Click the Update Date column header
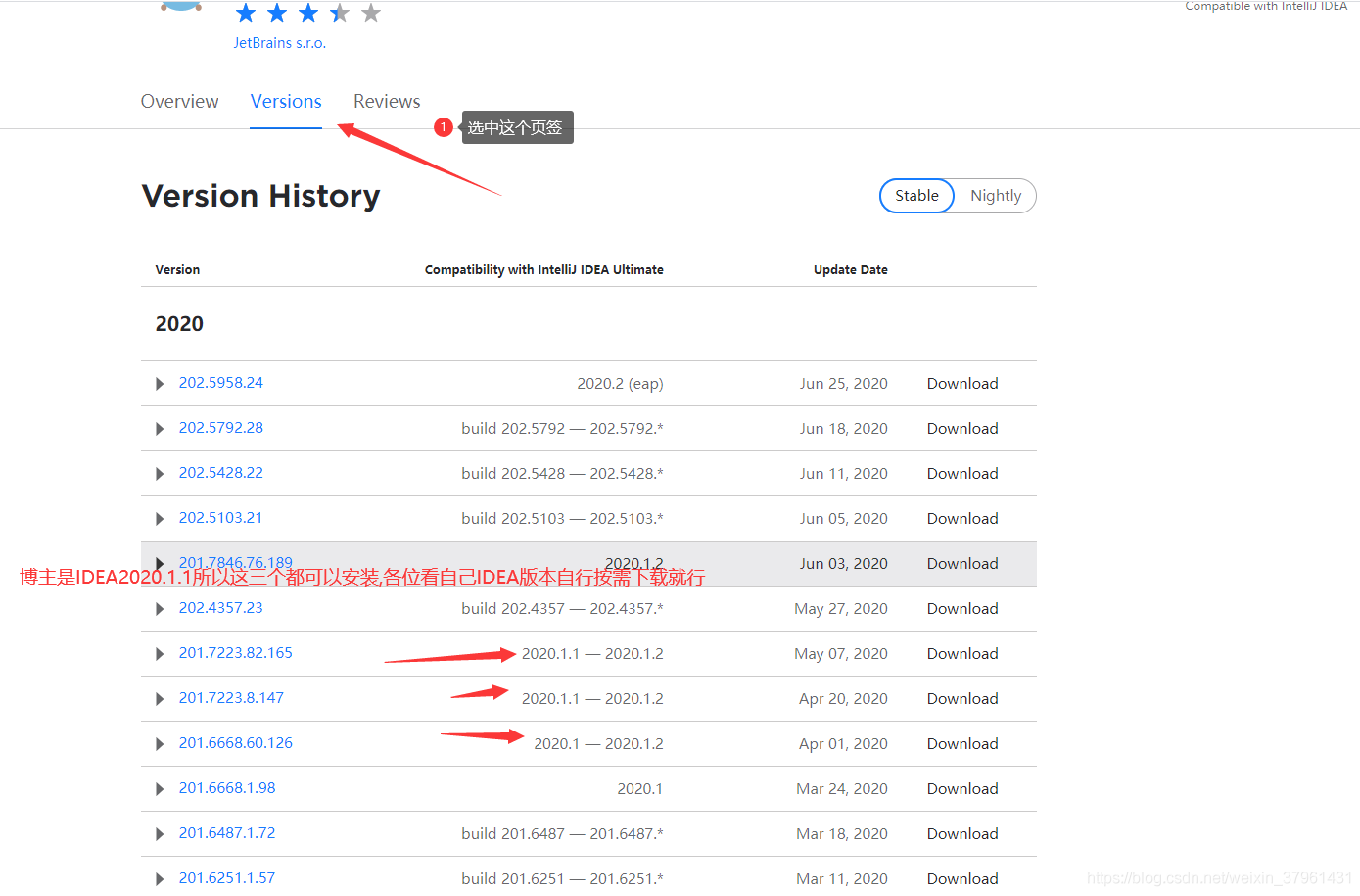The height and width of the screenshot is (896, 1360). coord(851,270)
